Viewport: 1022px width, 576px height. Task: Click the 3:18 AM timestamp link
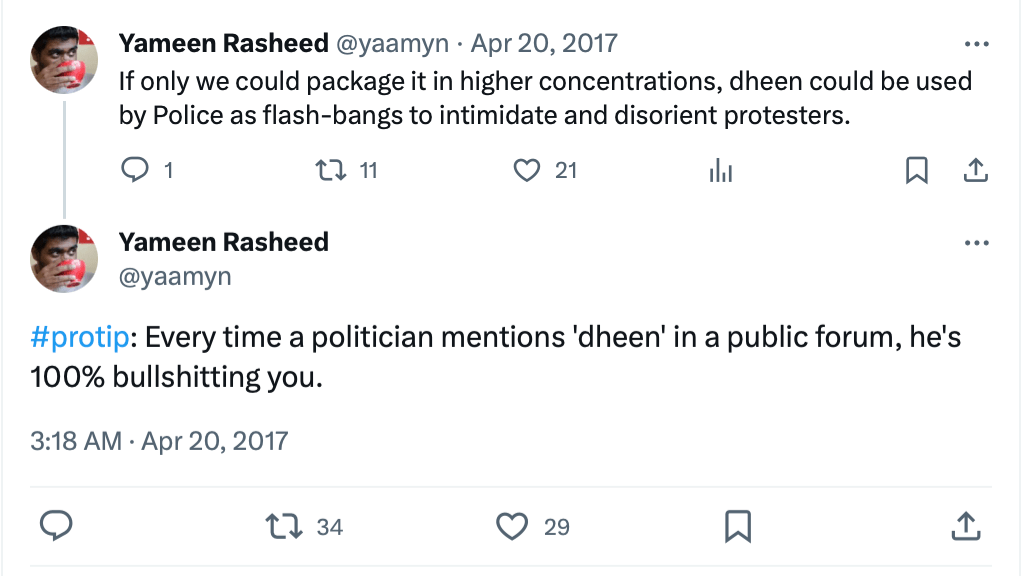pyautogui.click(x=76, y=440)
